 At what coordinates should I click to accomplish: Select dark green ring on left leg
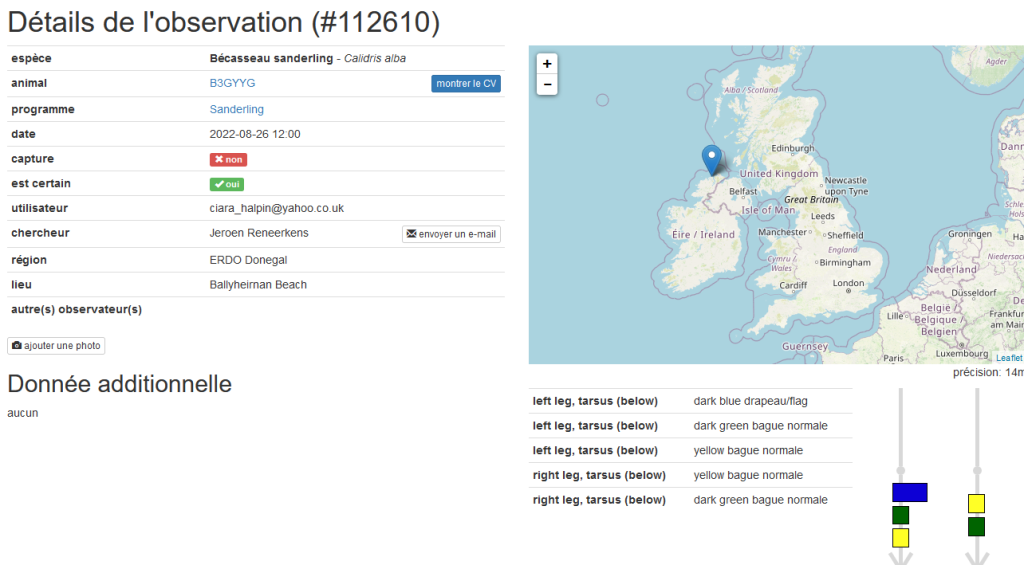click(x=900, y=515)
